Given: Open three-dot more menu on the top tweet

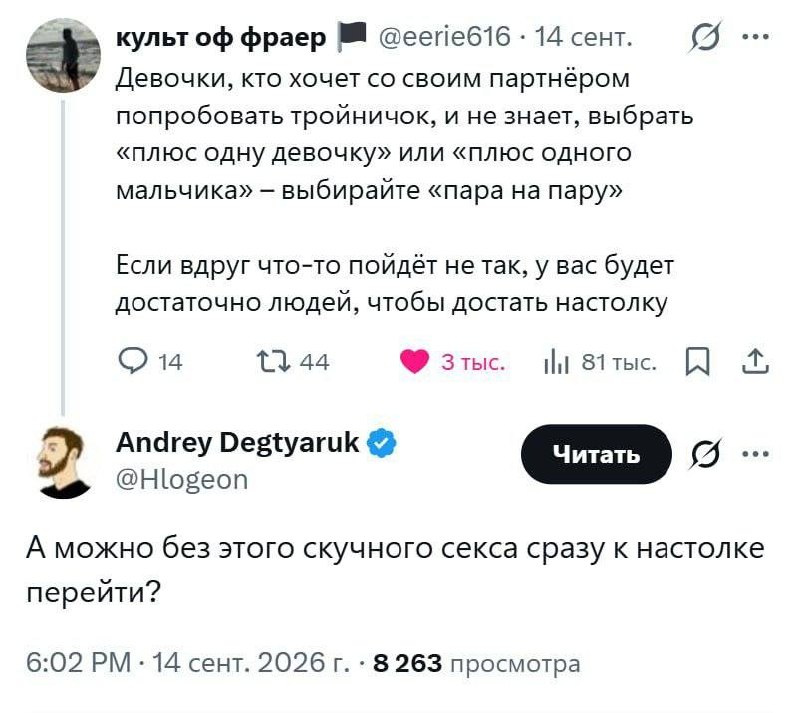Looking at the screenshot, I should [756, 37].
